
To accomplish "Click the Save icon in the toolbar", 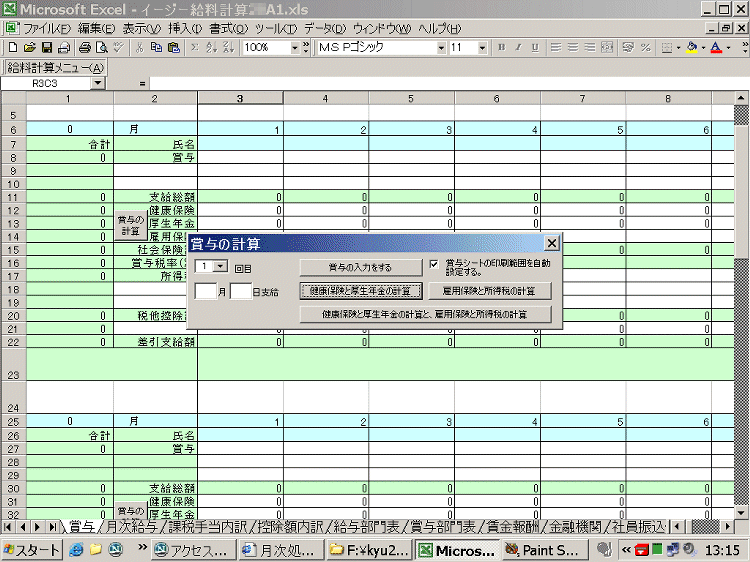I will [47, 47].
